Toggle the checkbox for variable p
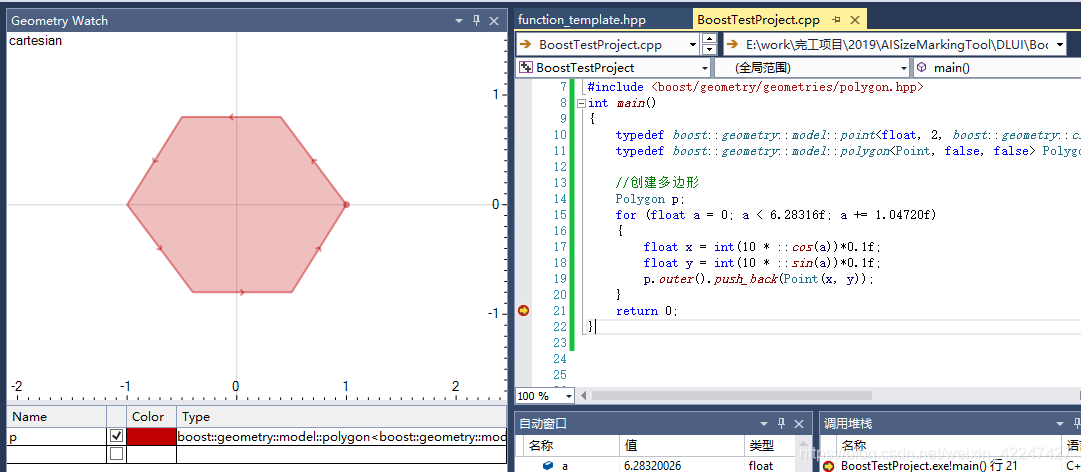 [x=117, y=436]
